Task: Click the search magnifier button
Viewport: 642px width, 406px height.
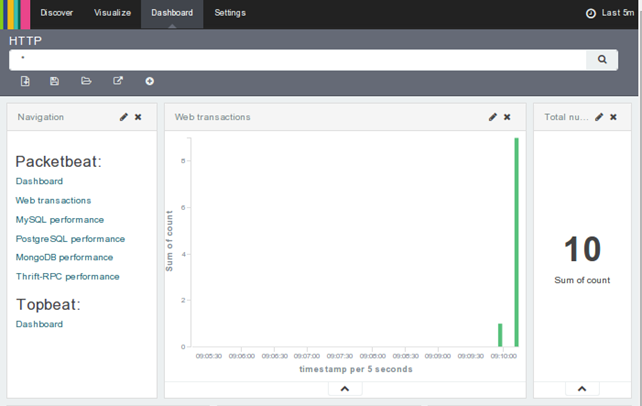Action: (602, 60)
